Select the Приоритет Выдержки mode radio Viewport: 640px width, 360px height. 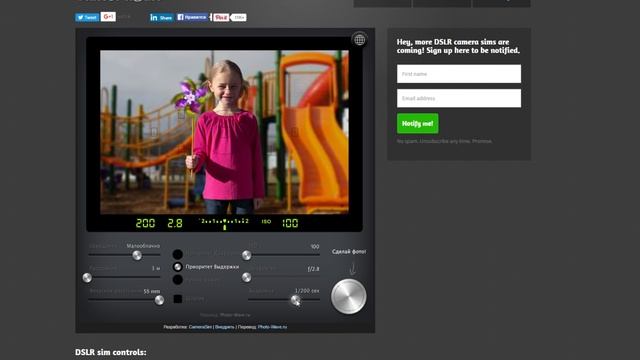[178, 267]
